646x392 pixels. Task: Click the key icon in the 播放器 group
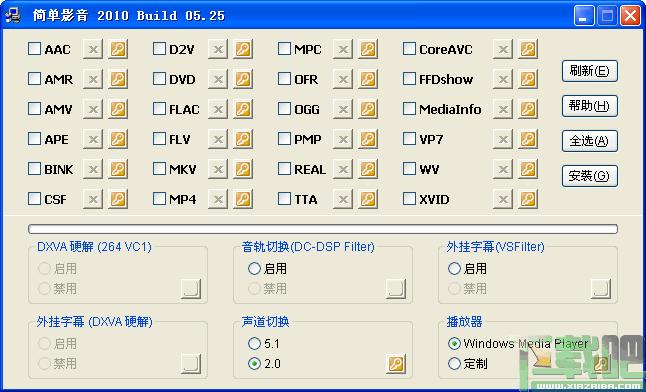tap(601, 364)
